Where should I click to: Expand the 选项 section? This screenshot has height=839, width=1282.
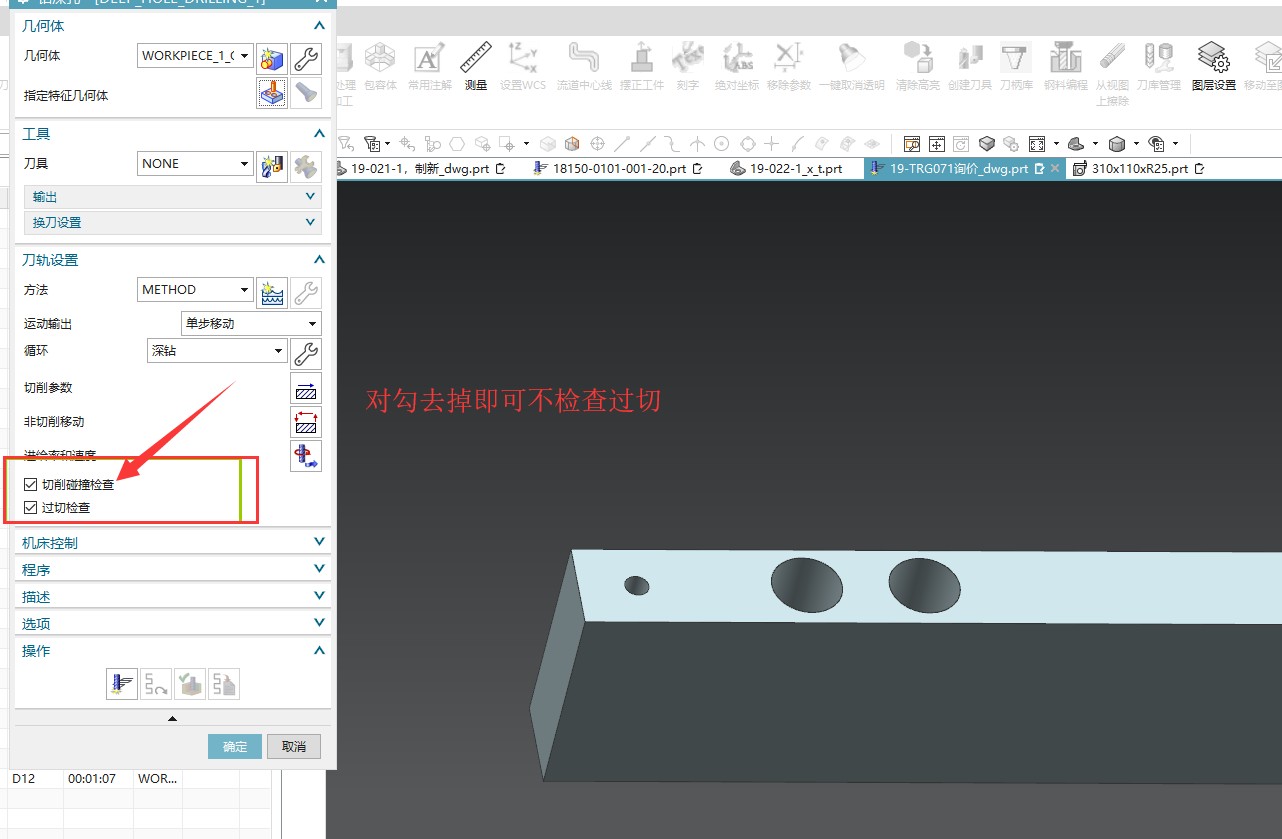(x=172, y=624)
